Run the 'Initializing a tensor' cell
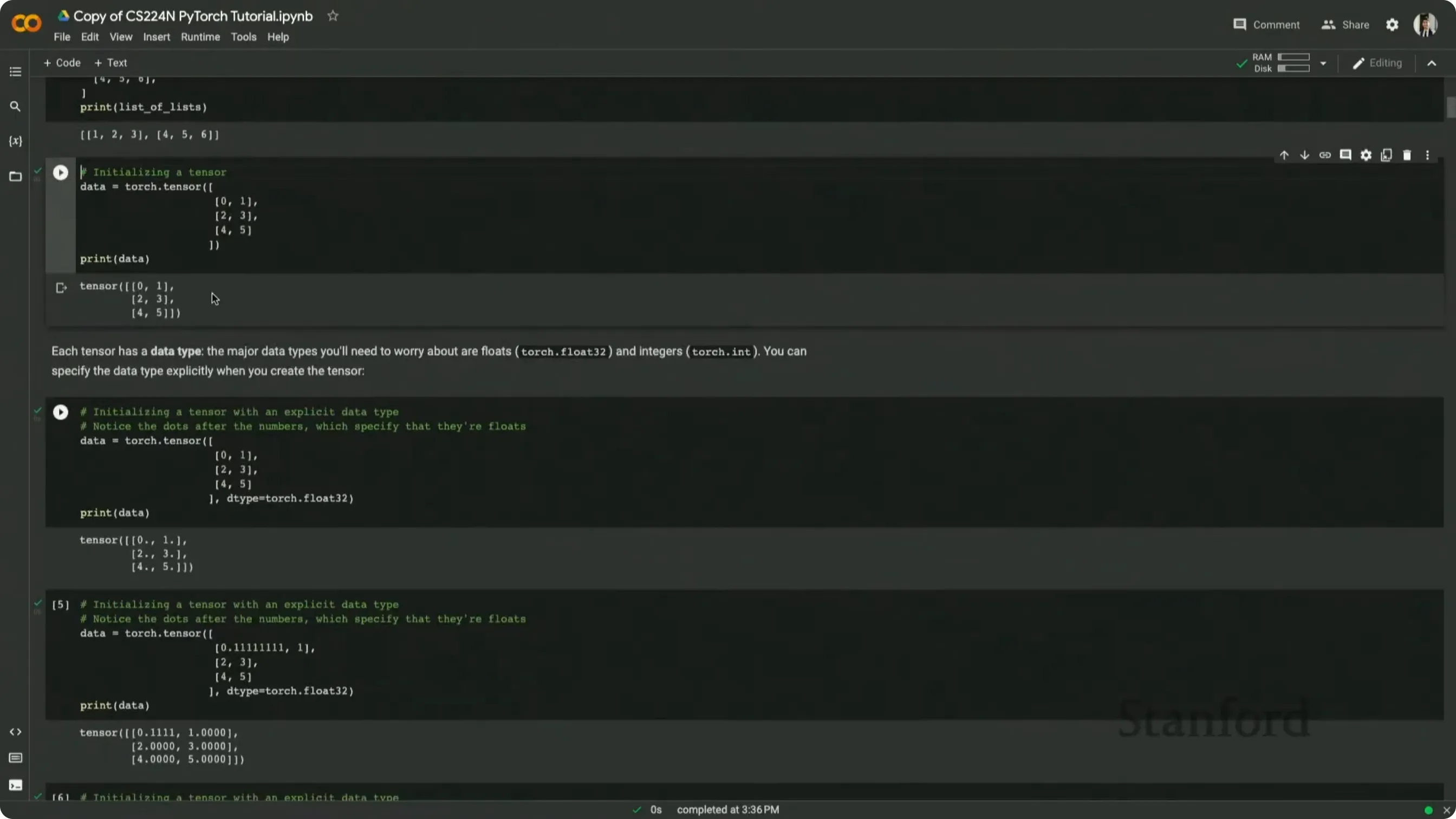 61,172
